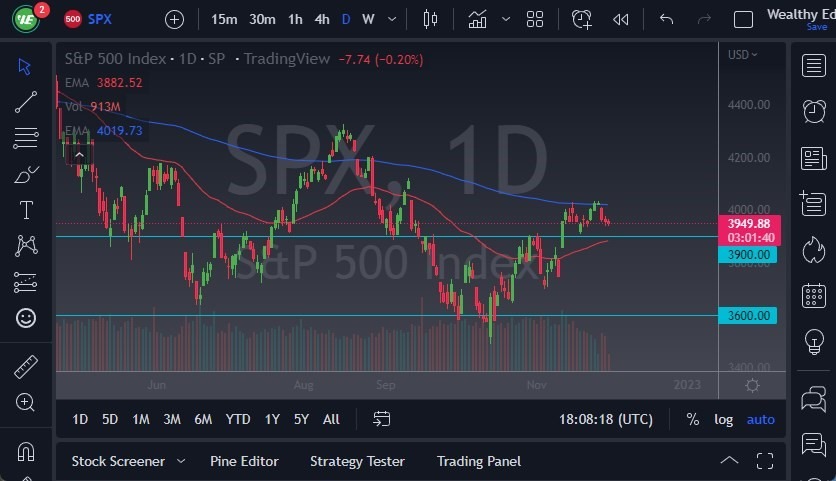Toggle magnet mode for drawings
Screen dimensions: 836x481
[x=26, y=452]
